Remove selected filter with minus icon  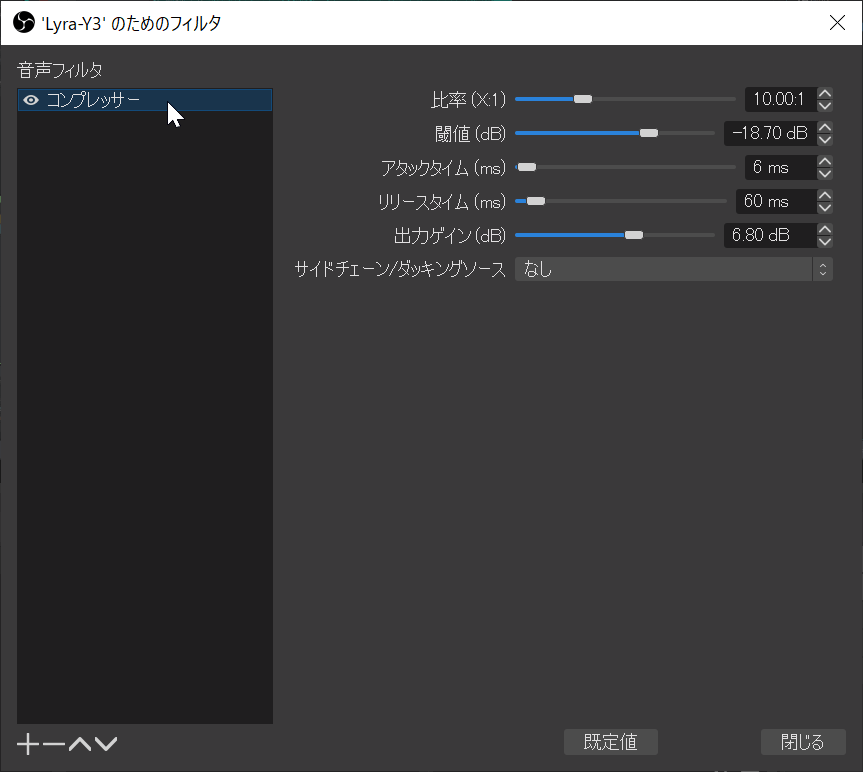click(x=53, y=744)
